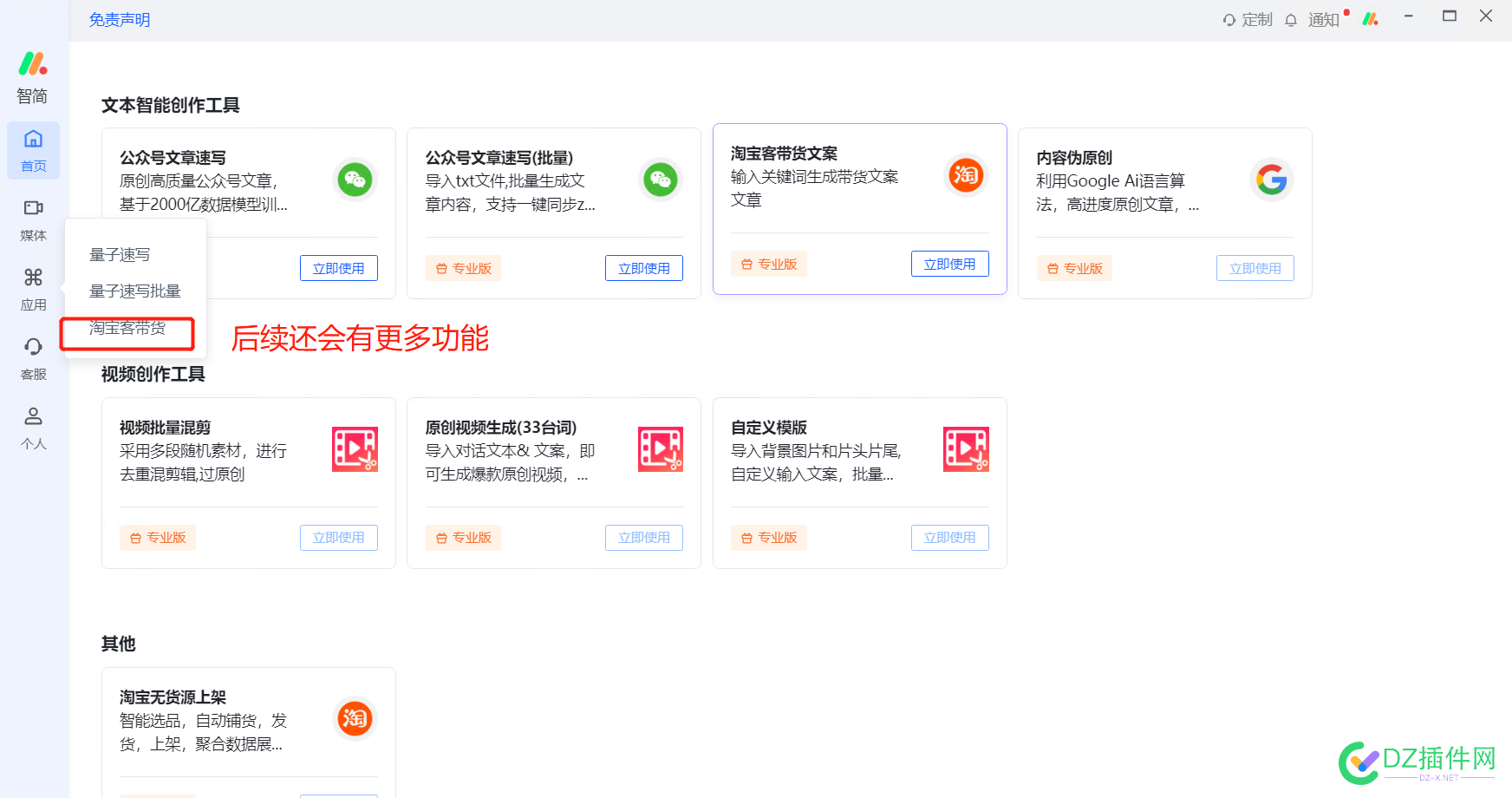Open the 应用 apps sidebar icon
The image size is (1512, 798).
tap(33, 289)
